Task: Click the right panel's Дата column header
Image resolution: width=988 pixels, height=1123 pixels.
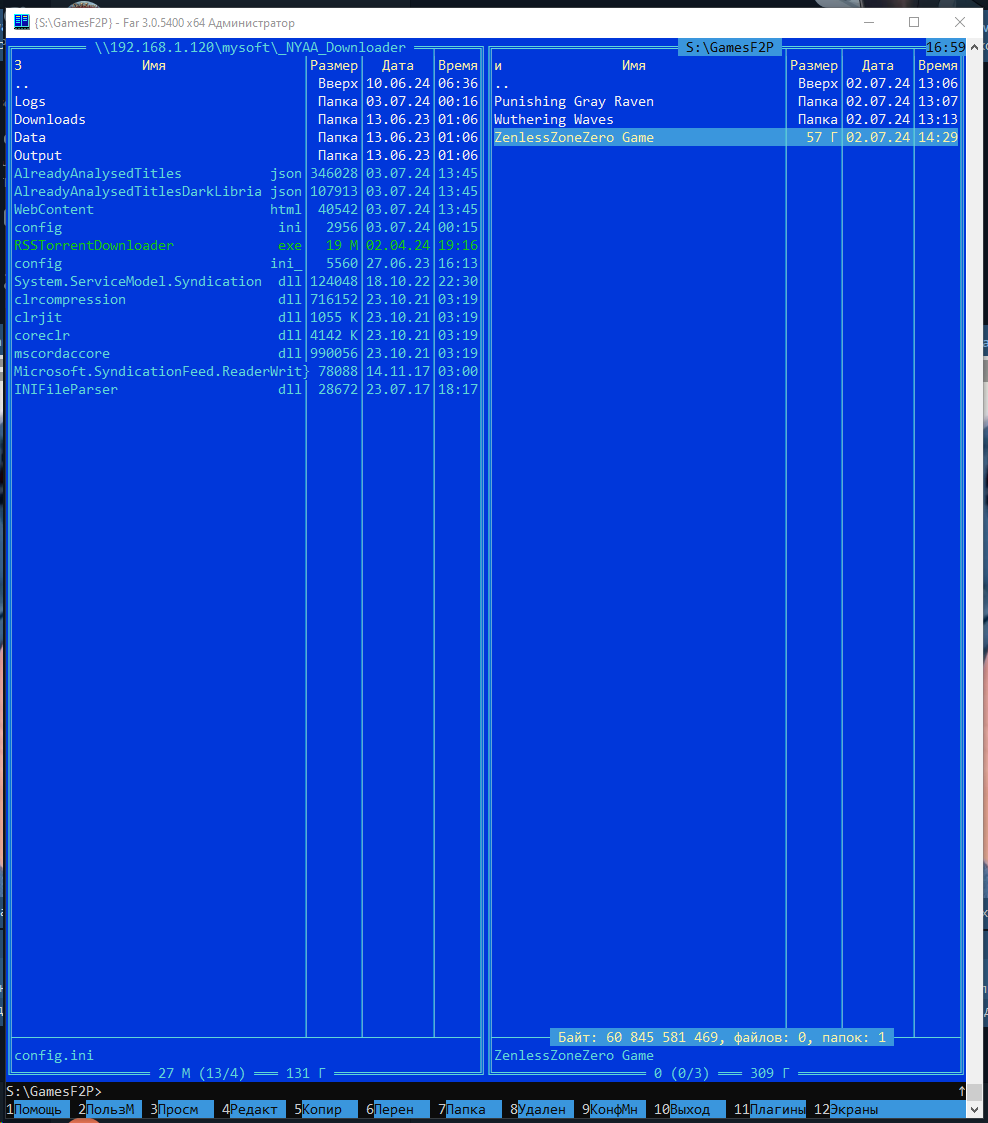Action: click(x=878, y=66)
